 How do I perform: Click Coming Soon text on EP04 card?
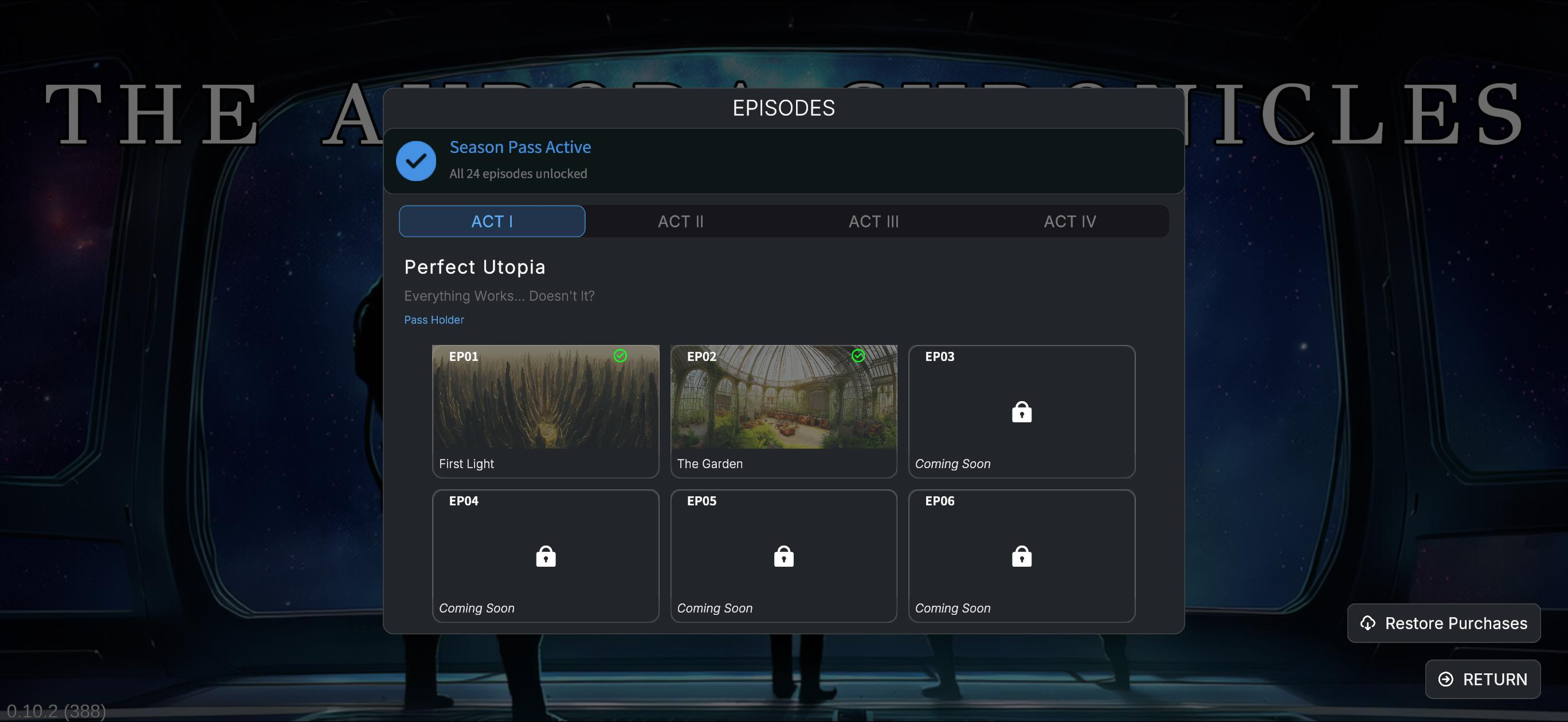tap(477, 608)
